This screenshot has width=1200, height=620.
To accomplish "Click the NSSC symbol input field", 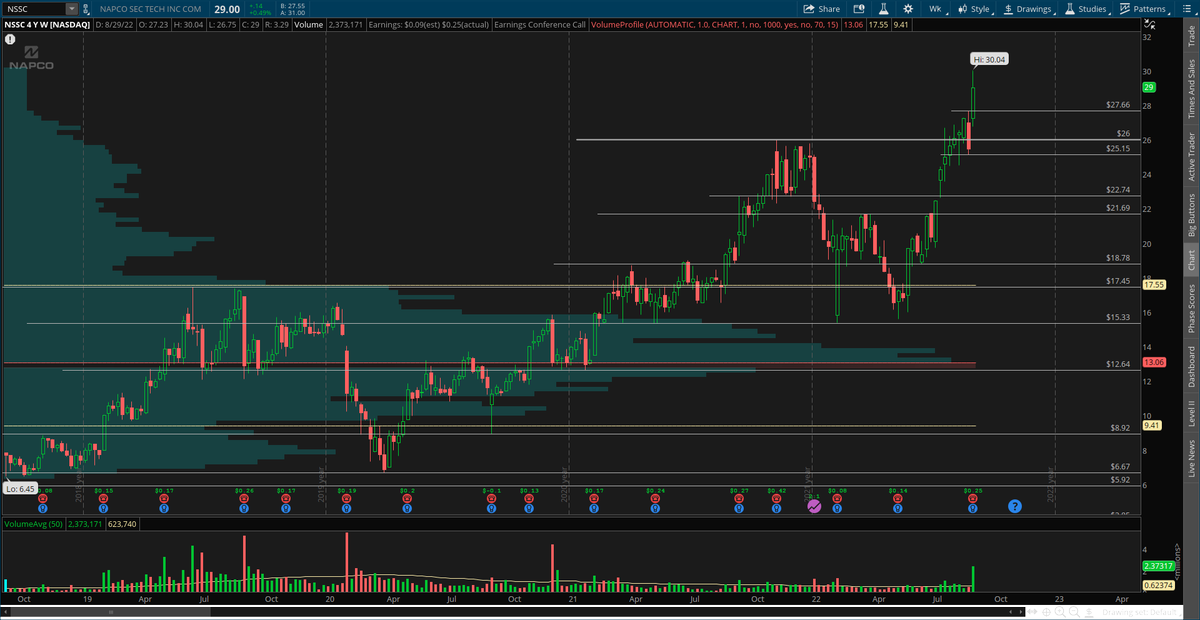I will [33, 8].
